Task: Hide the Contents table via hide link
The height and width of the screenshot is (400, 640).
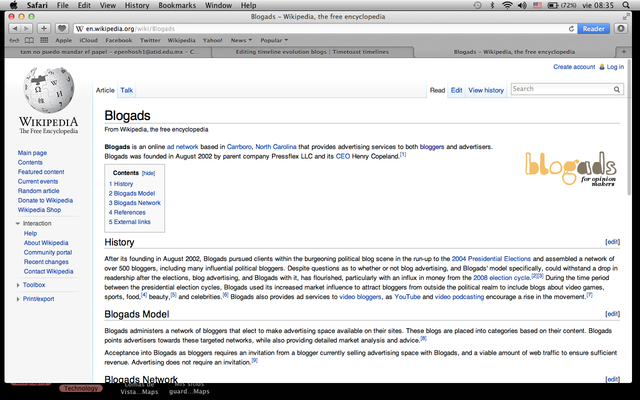Action: coord(148,173)
